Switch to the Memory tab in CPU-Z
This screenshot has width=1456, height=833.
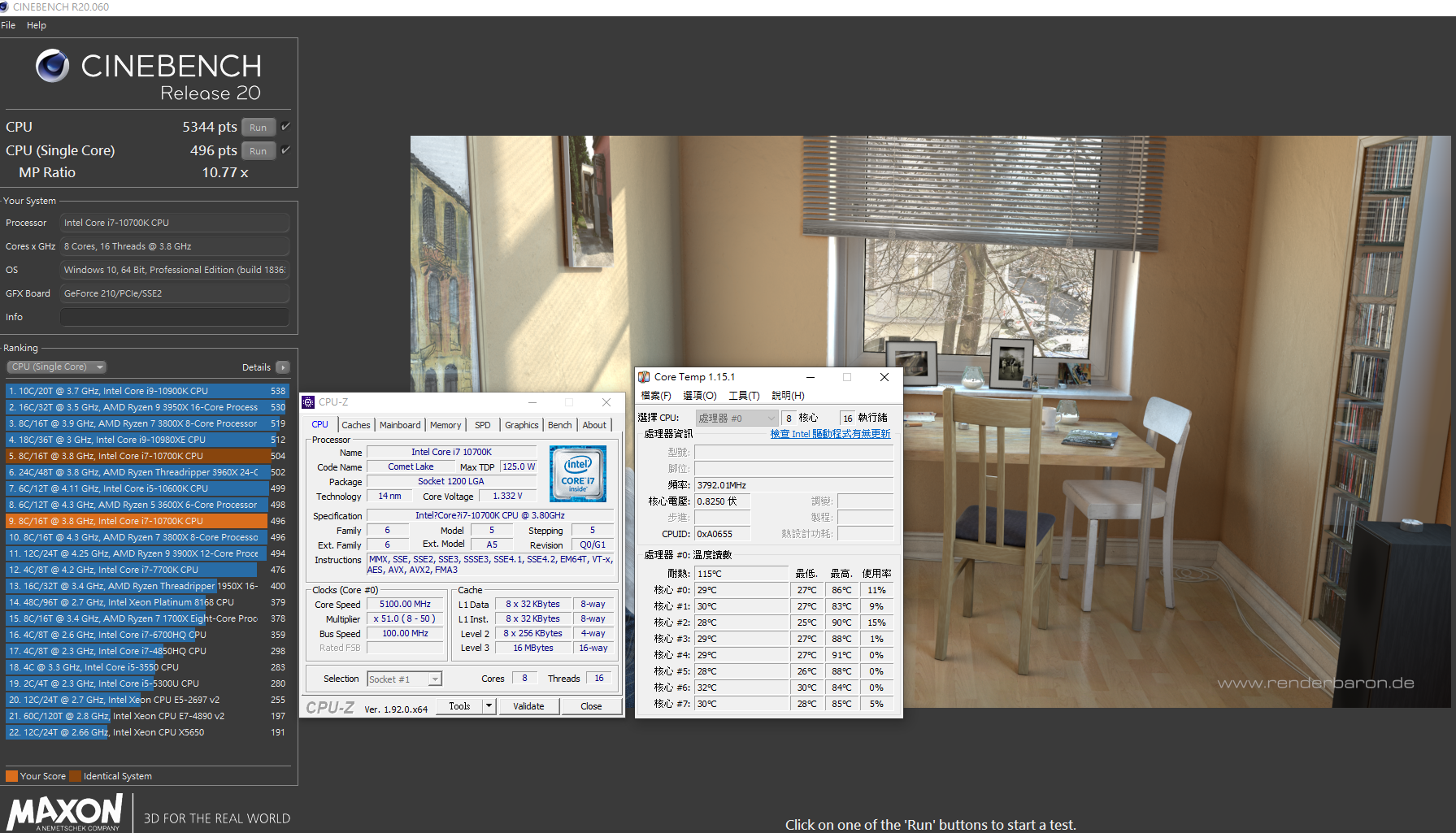(x=445, y=425)
